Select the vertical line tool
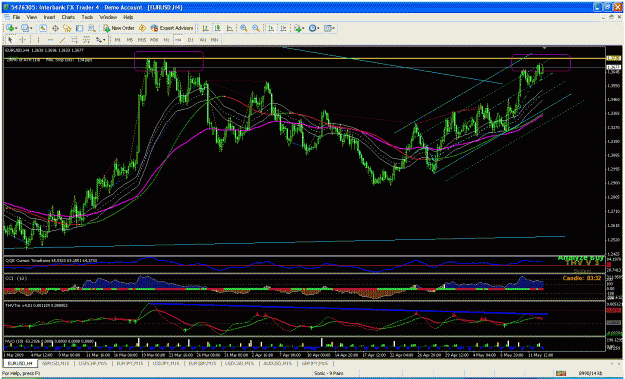This screenshot has width=625, height=379. [38, 40]
